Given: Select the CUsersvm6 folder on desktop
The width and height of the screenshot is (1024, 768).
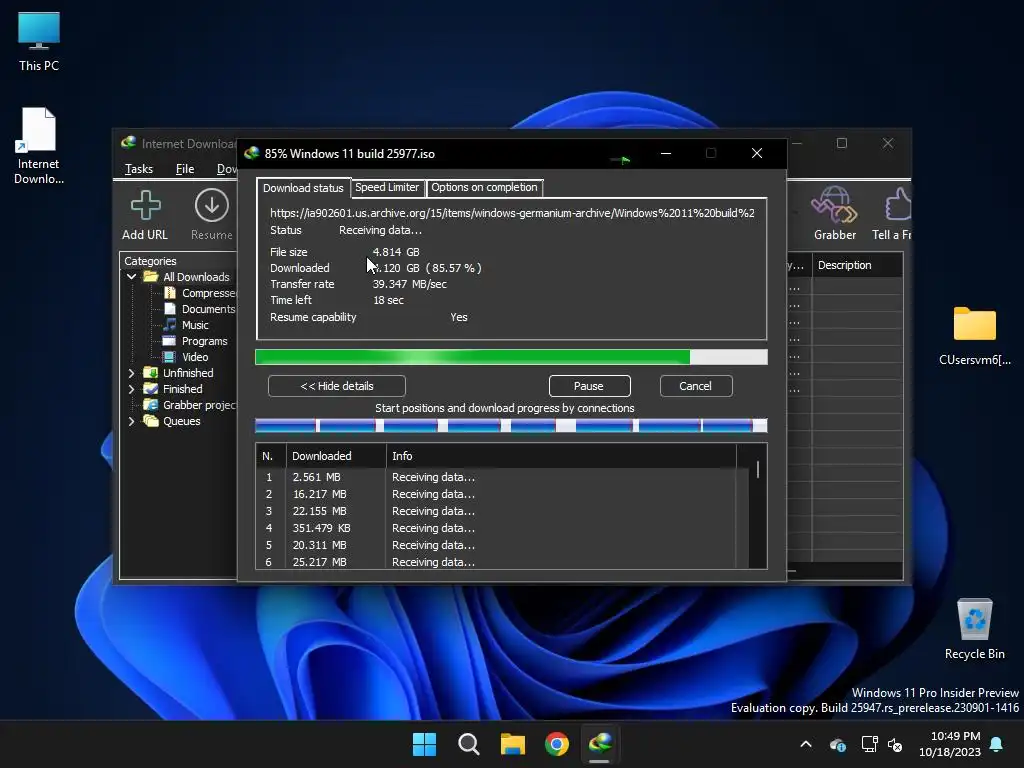Looking at the screenshot, I should 974,336.
